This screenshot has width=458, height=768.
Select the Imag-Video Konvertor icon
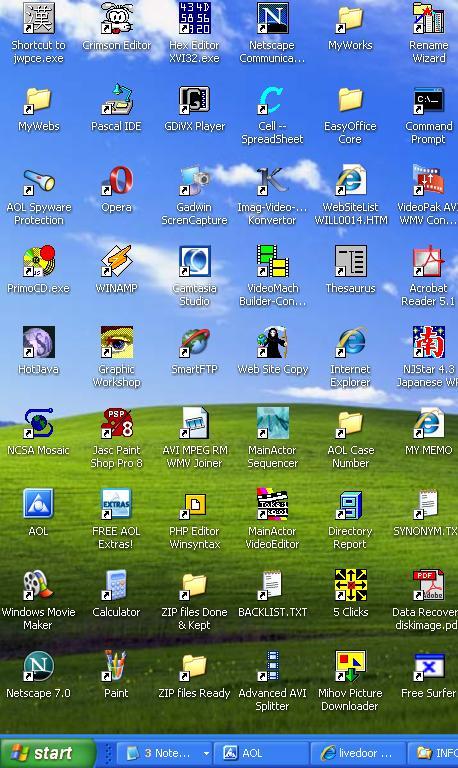(x=272, y=181)
